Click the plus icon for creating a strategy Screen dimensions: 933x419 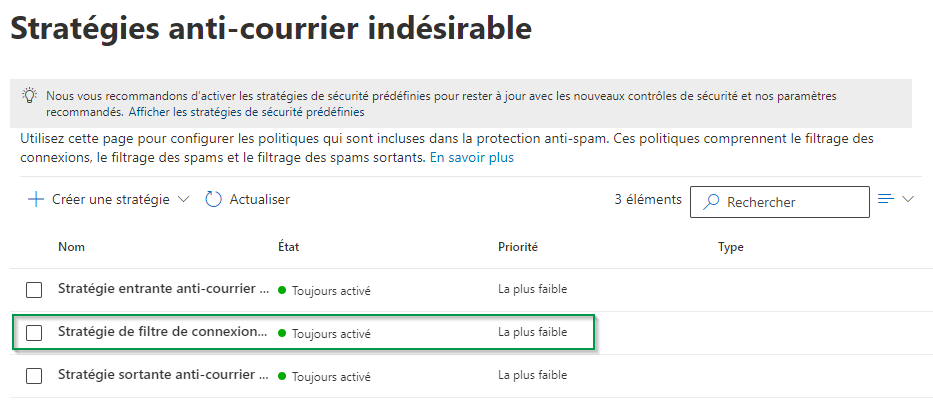[36, 199]
